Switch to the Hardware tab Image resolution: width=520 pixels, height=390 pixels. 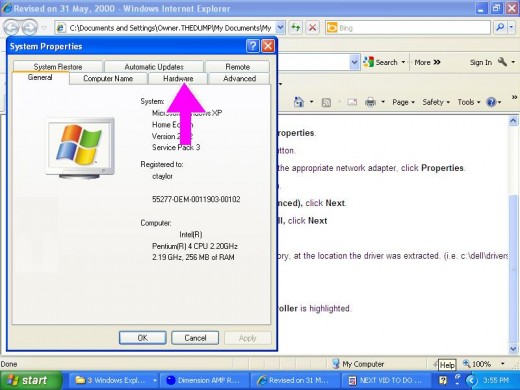[x=178, y=79]
